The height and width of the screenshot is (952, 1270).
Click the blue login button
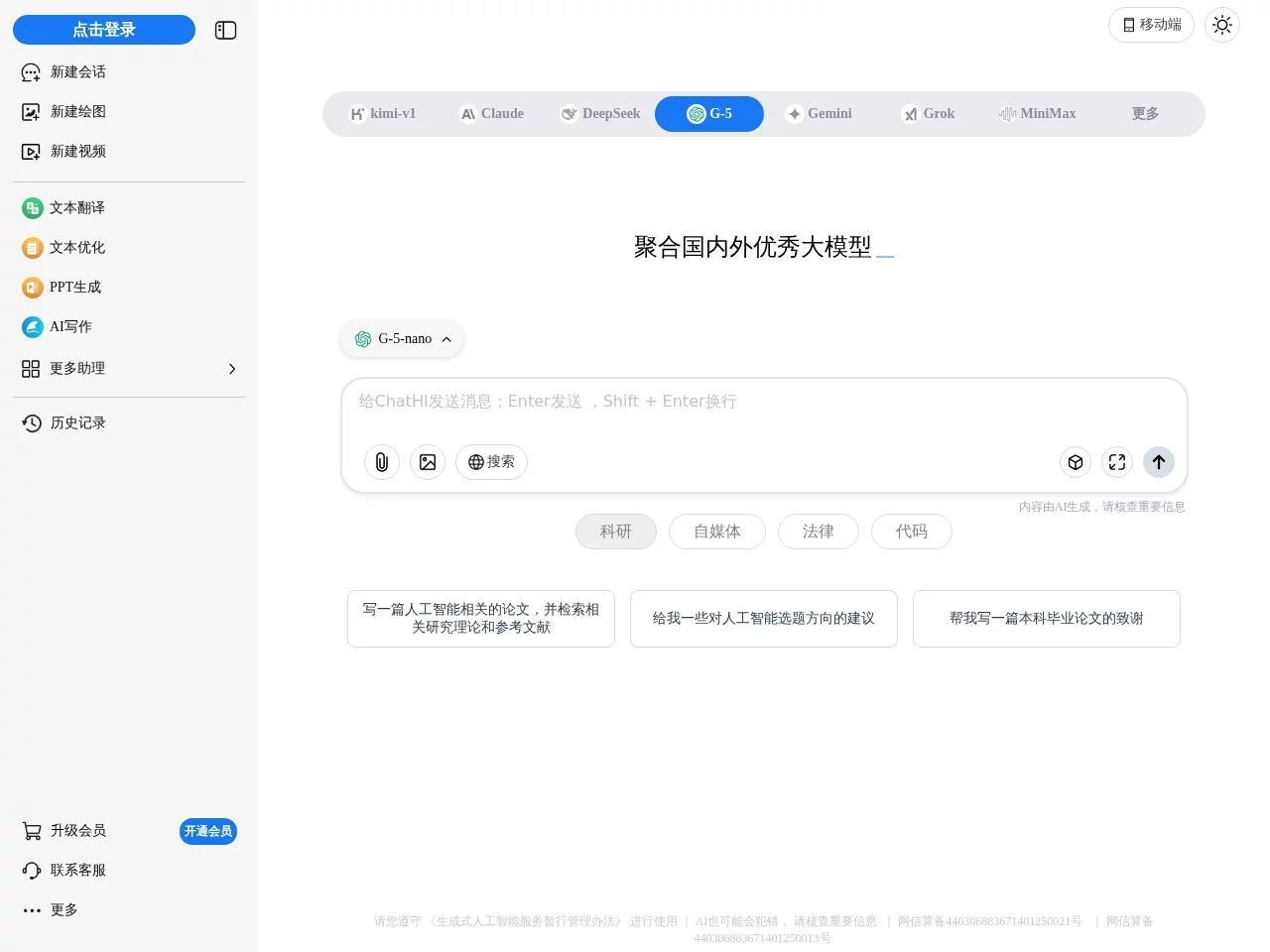(104, 30)
